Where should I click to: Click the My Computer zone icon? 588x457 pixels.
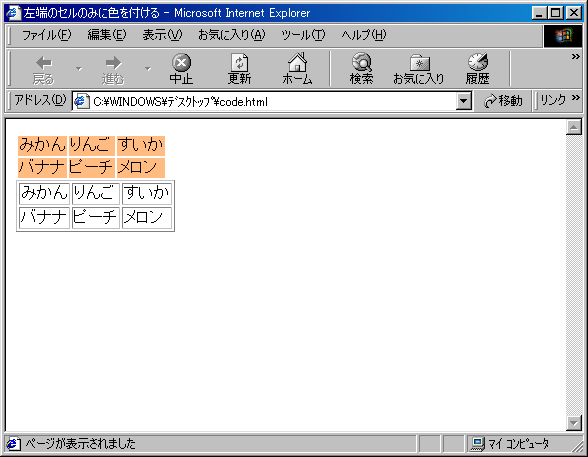478,444
